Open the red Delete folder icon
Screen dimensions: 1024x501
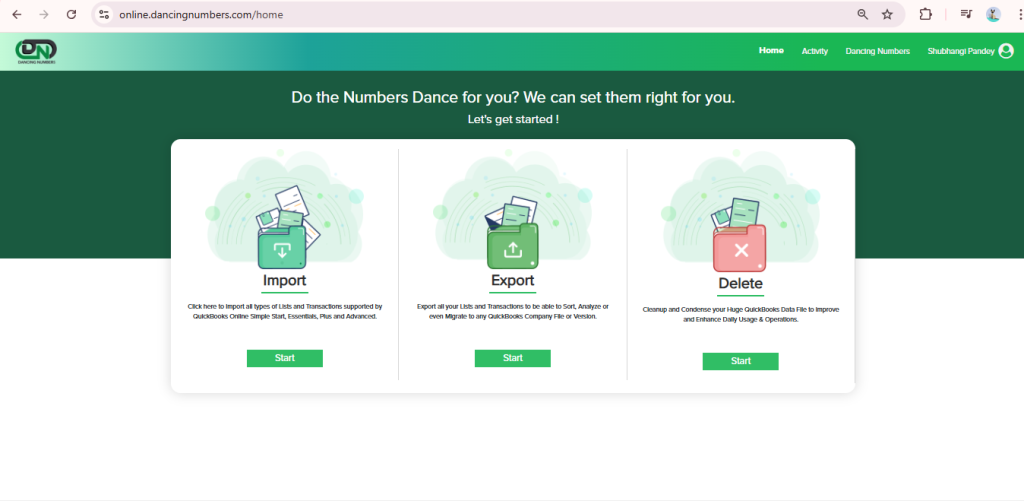point(739,248)
